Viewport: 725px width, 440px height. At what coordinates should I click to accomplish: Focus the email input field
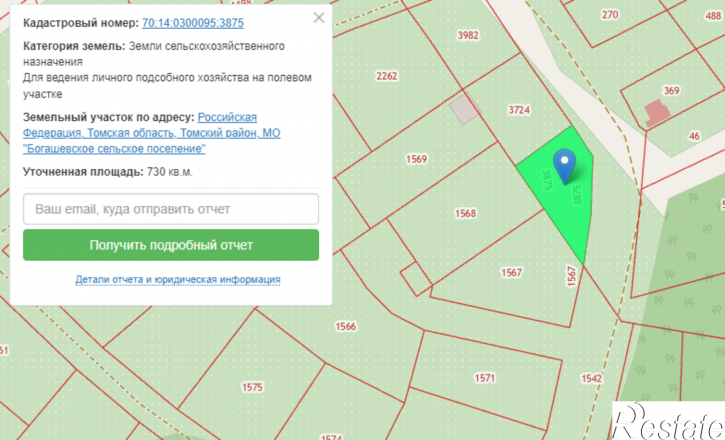(x=171, y=209)
